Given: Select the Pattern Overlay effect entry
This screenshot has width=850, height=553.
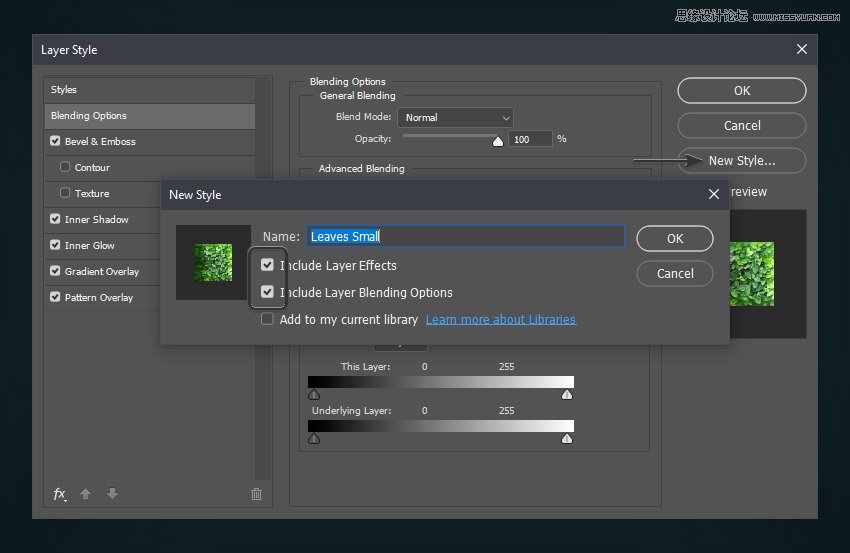Looking at the screenshot, I should click(x=99, y=297).
